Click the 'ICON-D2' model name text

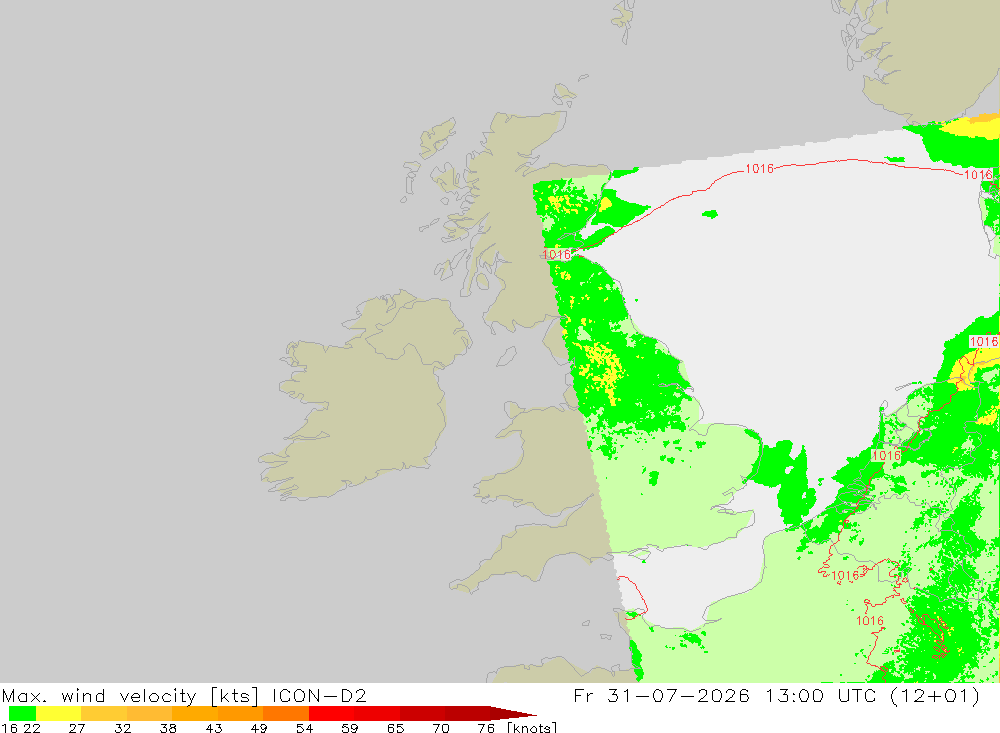pos(319,695)
